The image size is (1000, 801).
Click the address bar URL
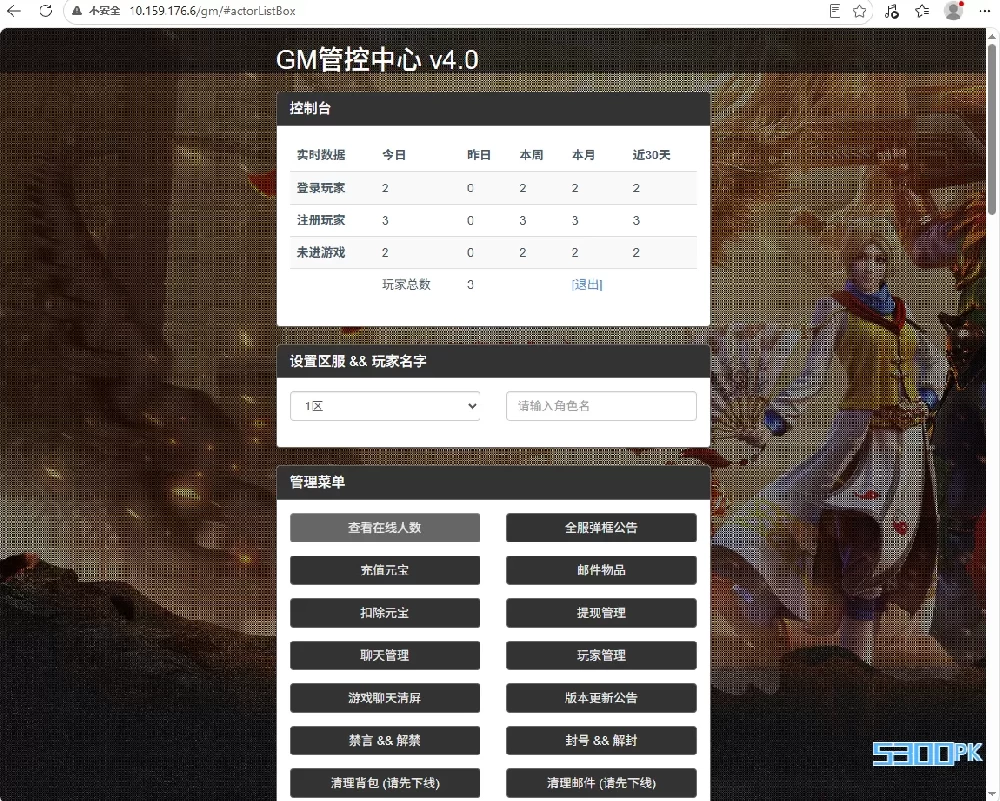tap(212, 11)
